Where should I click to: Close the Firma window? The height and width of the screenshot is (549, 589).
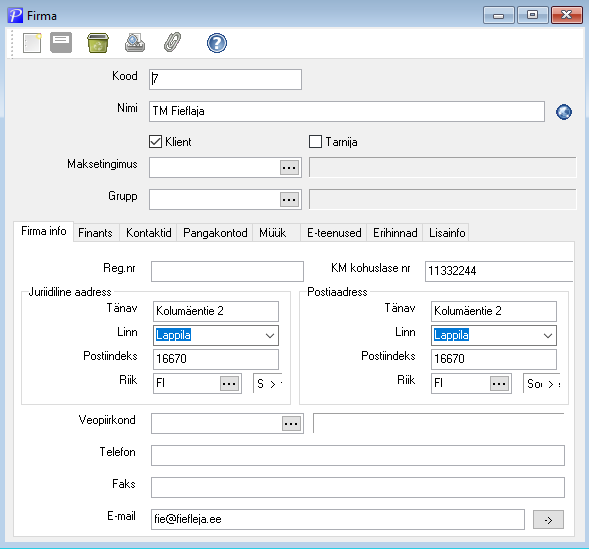[567, 16]
